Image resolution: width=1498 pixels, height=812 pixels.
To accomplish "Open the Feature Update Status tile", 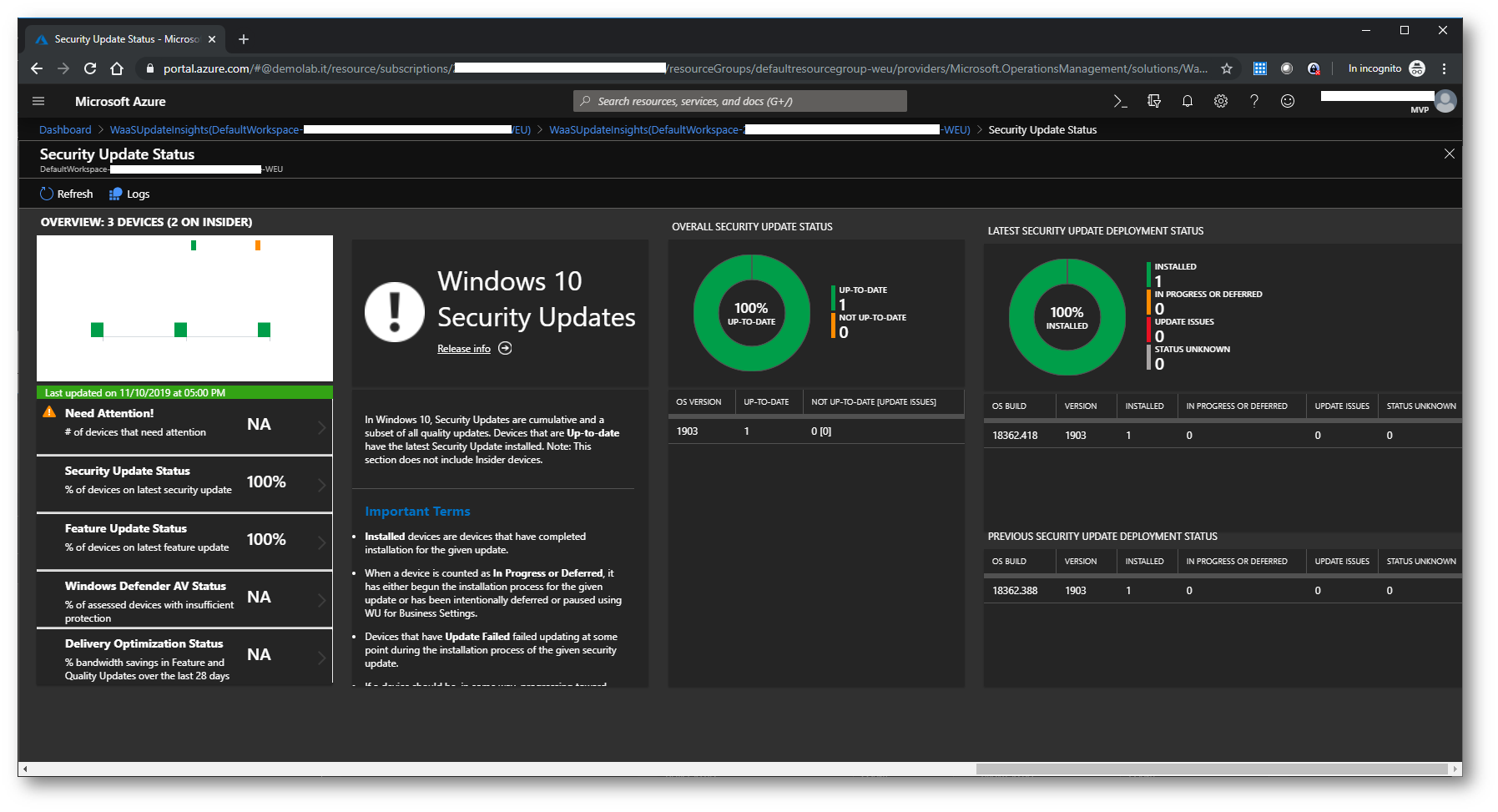I will pyautogui.click(x=184, y=542).
